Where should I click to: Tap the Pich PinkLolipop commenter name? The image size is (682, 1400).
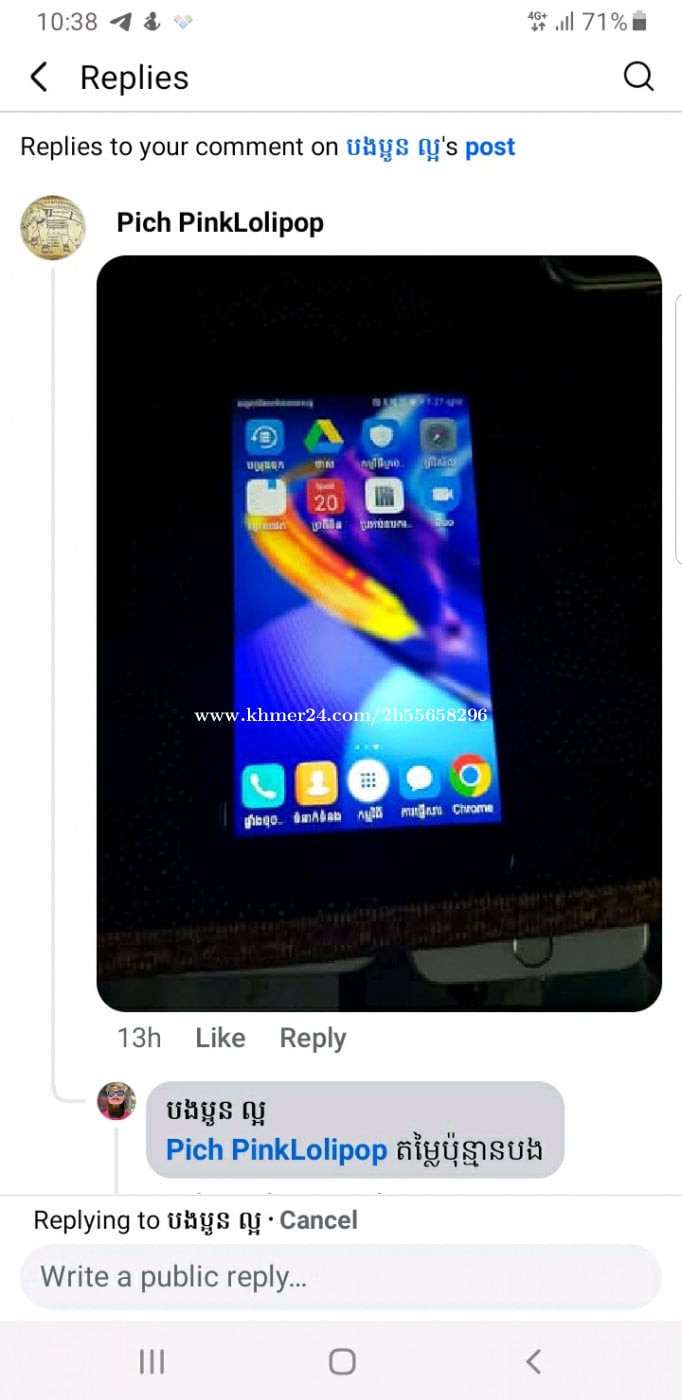[x=220, y=222]
